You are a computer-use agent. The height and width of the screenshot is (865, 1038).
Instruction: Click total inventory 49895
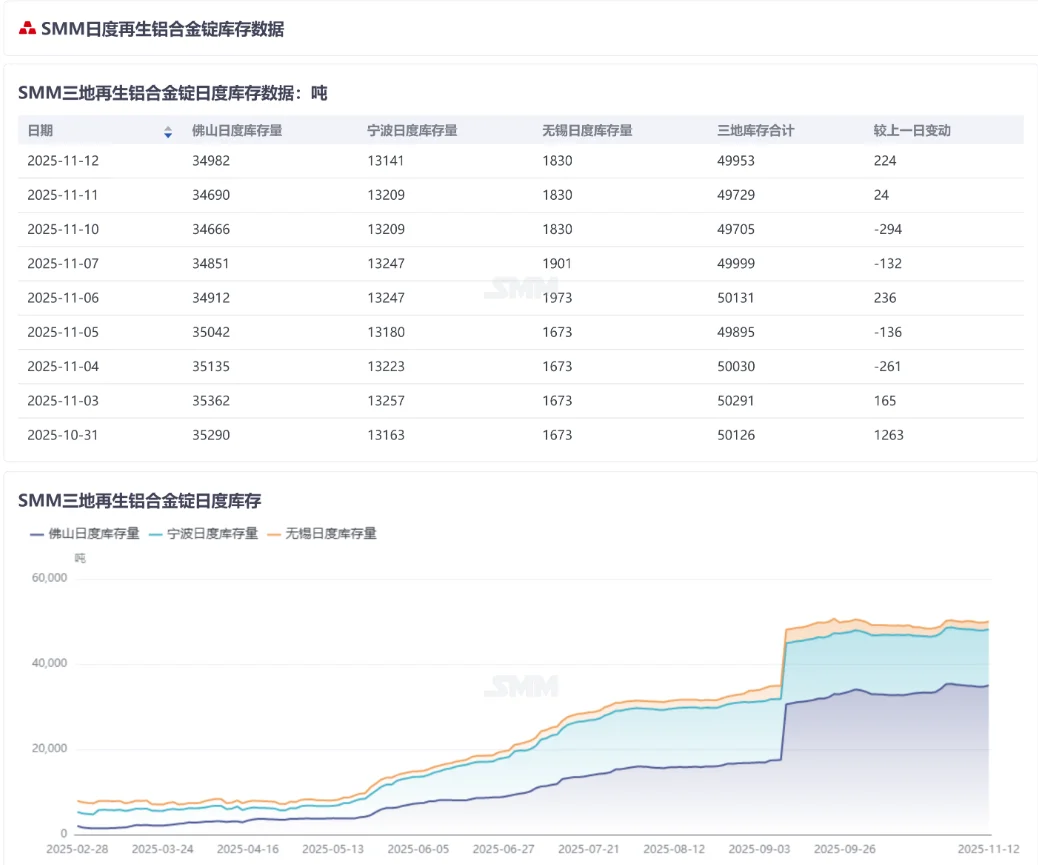tap(736, 332)
